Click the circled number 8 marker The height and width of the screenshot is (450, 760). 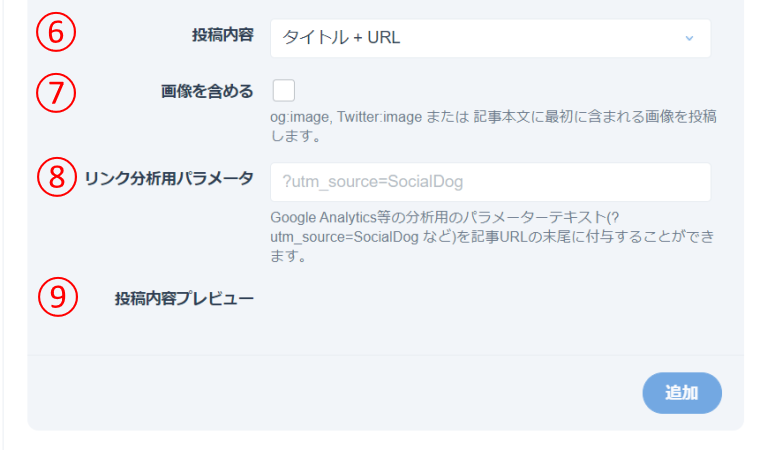click(56, 177)
